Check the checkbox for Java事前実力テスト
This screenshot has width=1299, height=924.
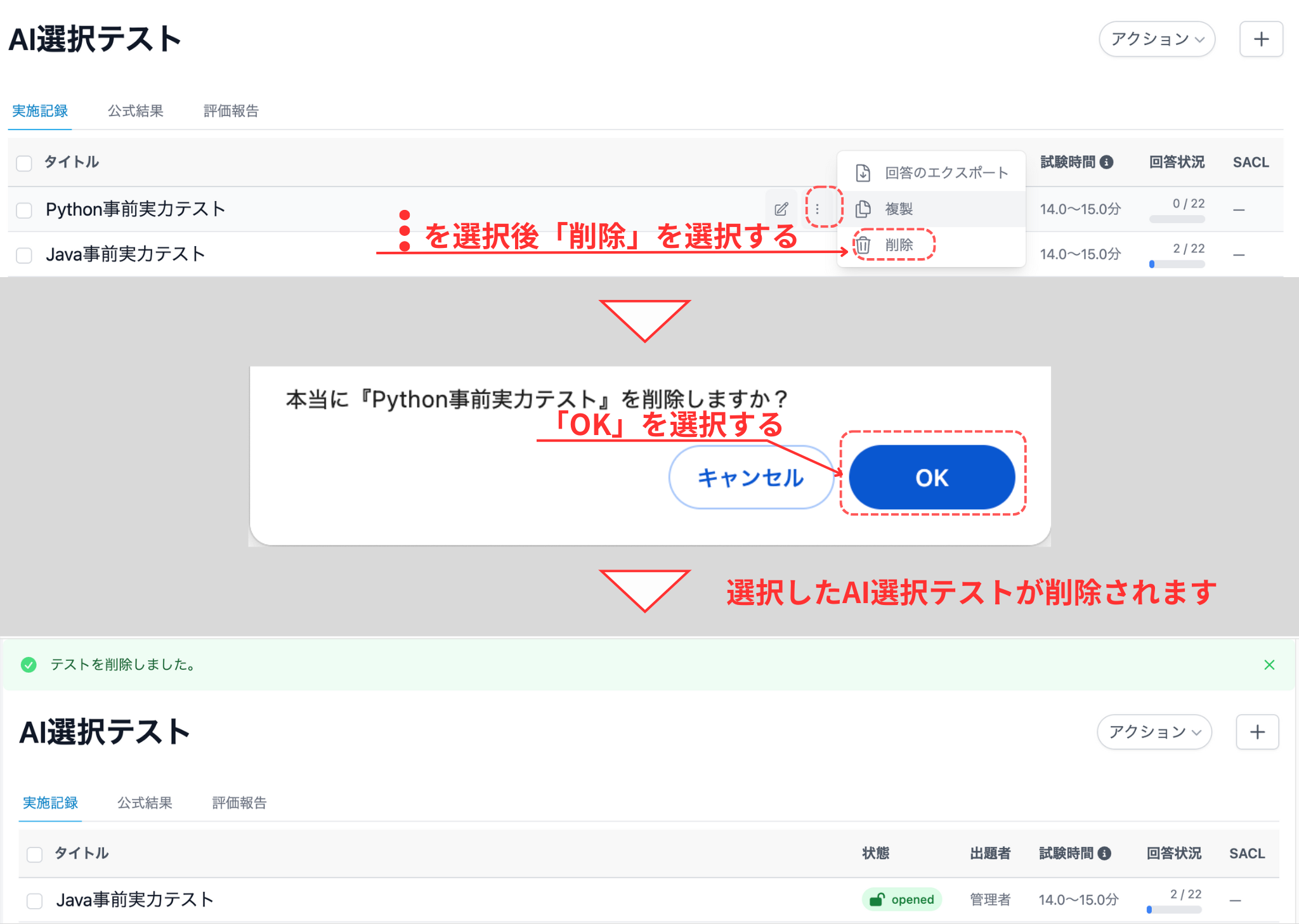(x=24, y=255)
